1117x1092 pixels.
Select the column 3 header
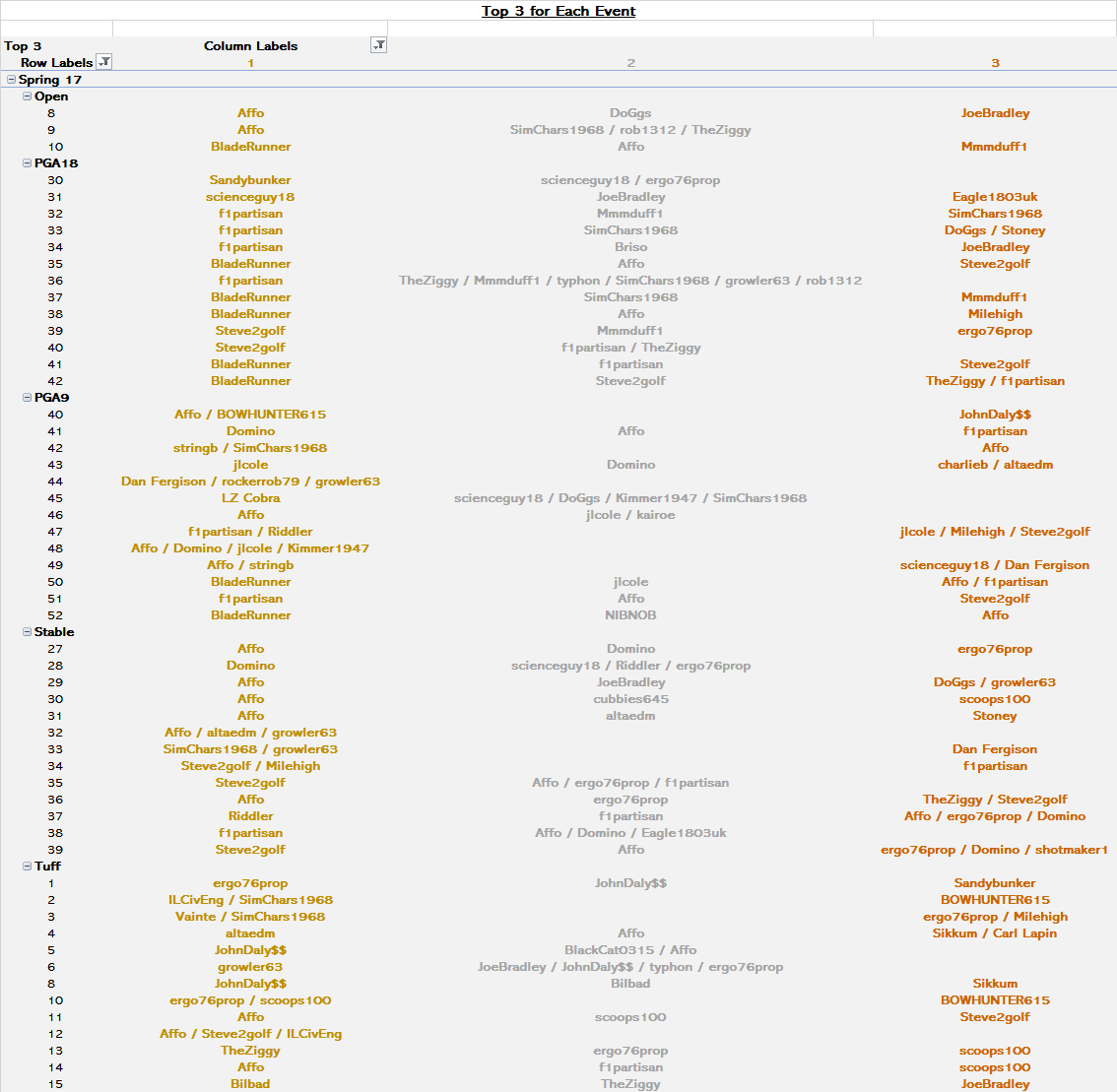click(995, 63)
